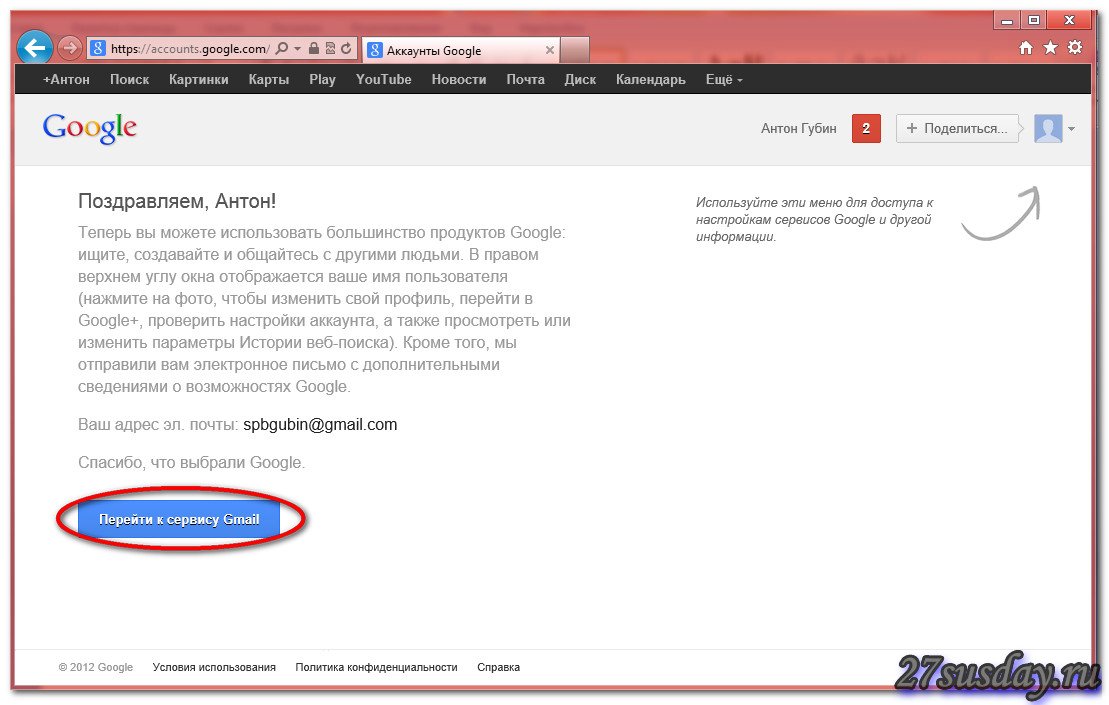Go back with the browser back arrow
Screen dimensions: 1109x705
click(x=34, y=48)
